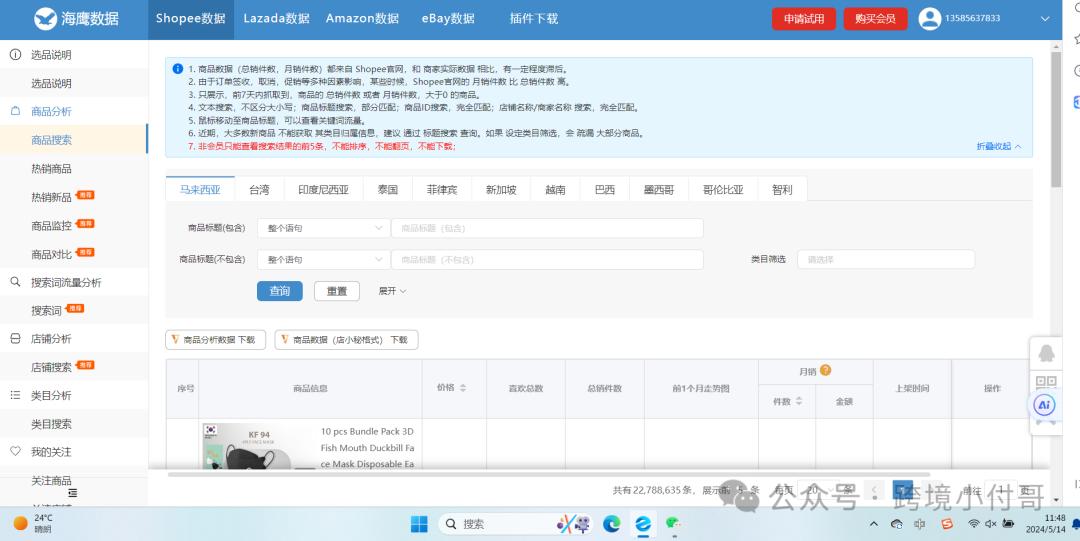Select the 越南 site tab
This screenshot has height=541, width=1080.
click(x=555, y=190)
